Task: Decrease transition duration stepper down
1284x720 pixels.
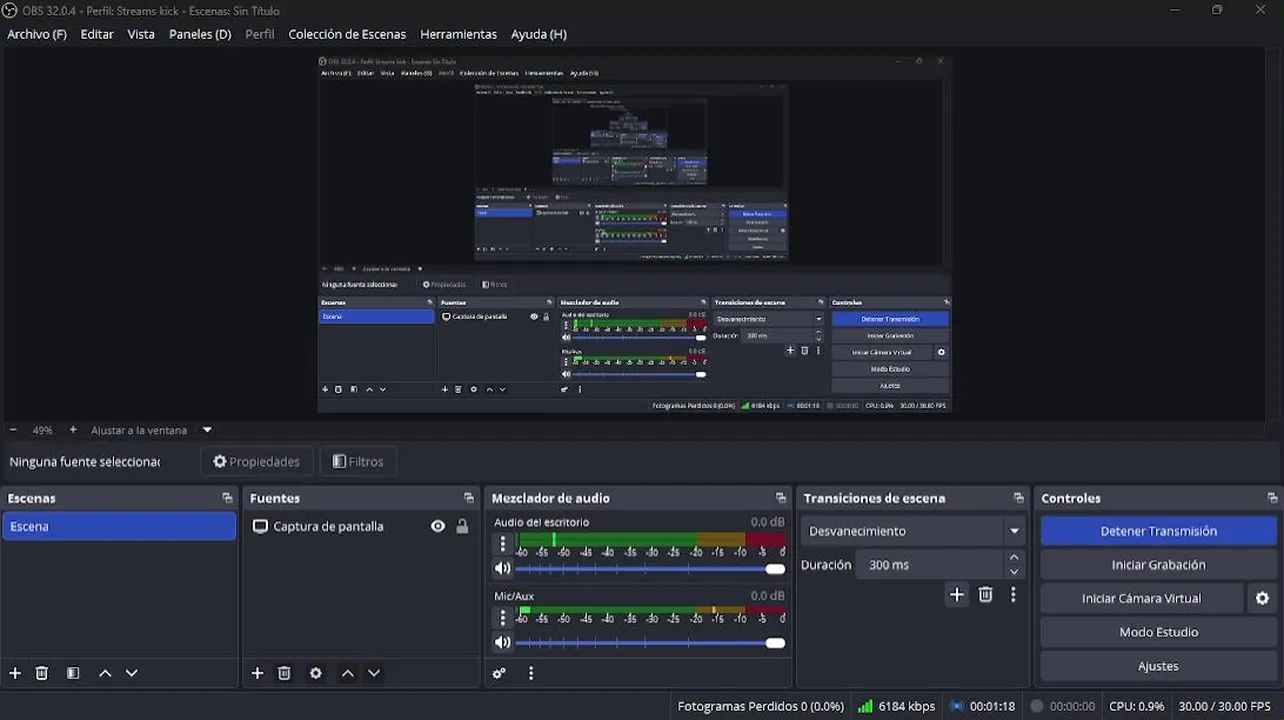Action: tap(1015, 572)
